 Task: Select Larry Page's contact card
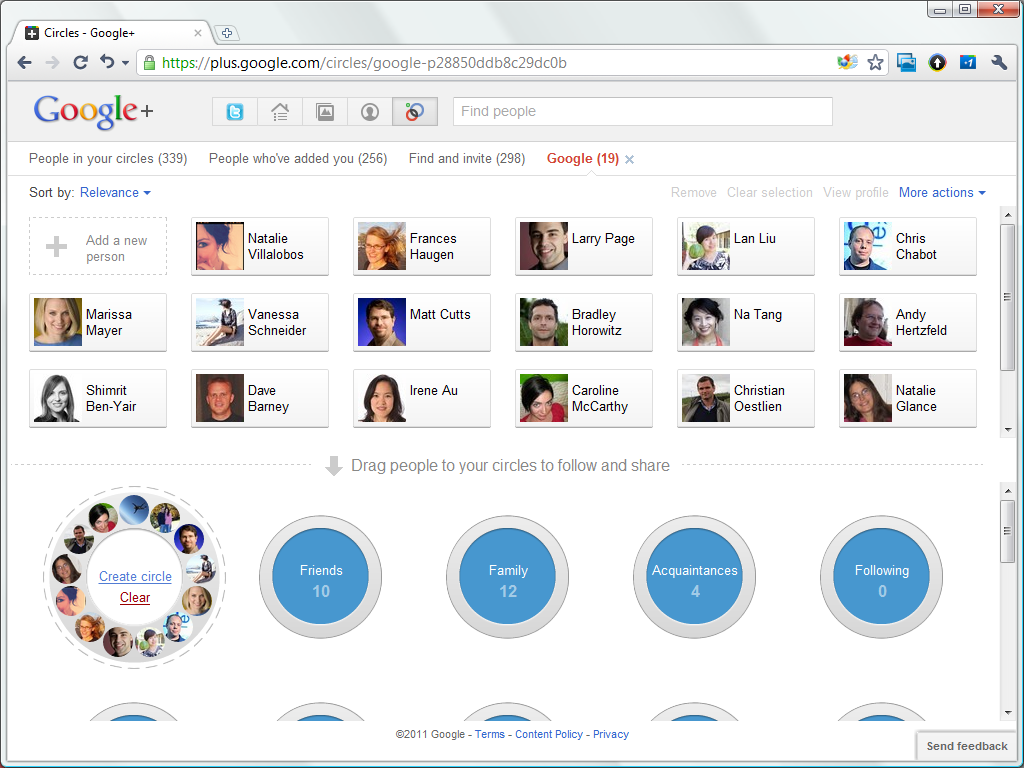(584, 246)
